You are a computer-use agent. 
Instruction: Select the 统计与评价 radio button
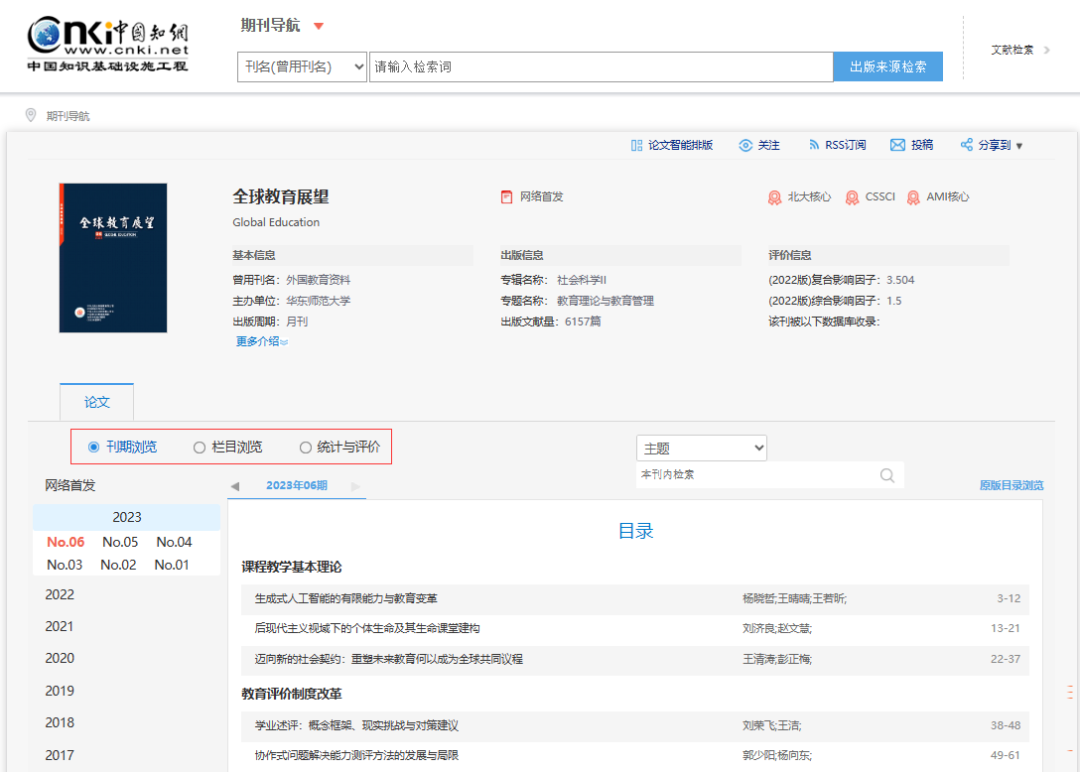pyautogui.click(x=305, y=448)
